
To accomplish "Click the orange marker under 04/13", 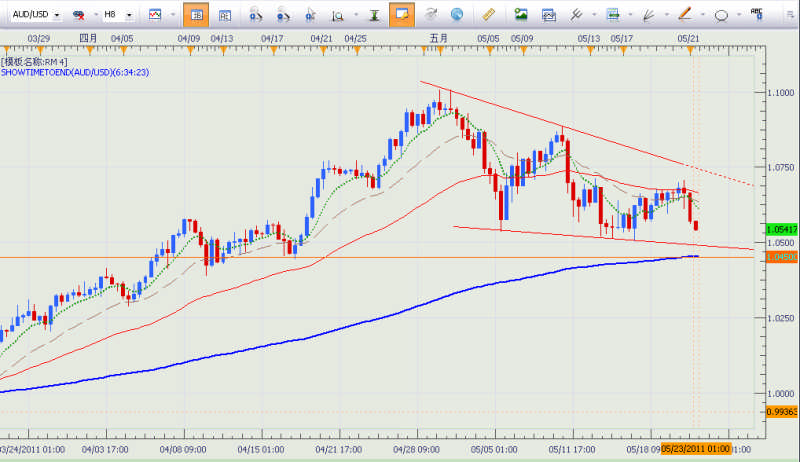I will pos(223,50).
